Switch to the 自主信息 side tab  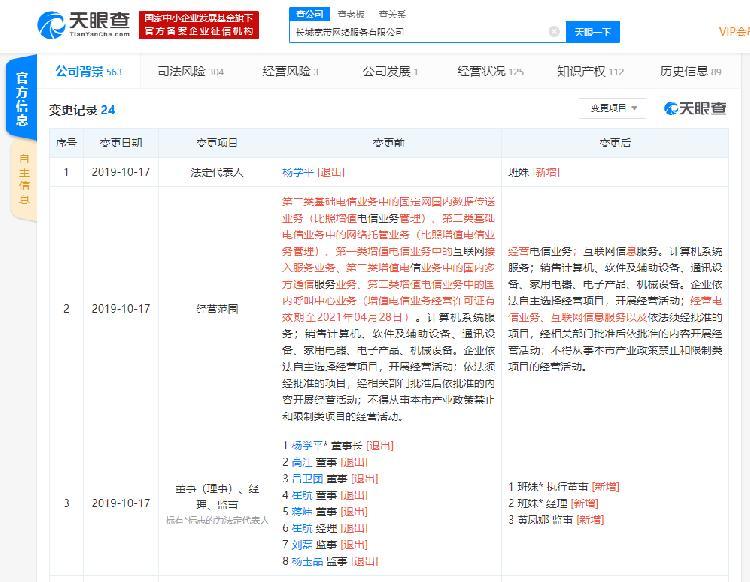(x=23, y=179)
